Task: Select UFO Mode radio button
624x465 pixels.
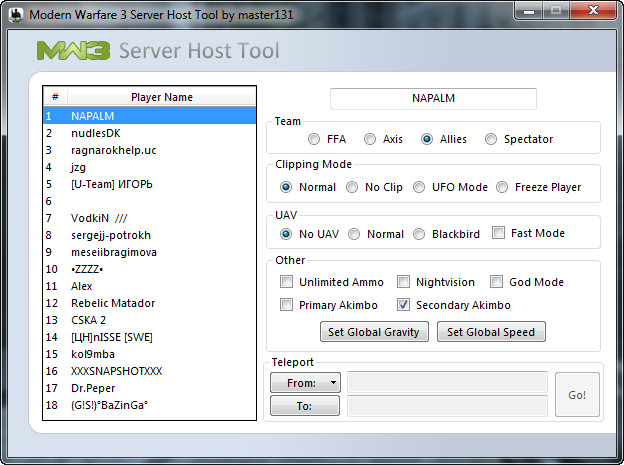Action: click(420, 187)
